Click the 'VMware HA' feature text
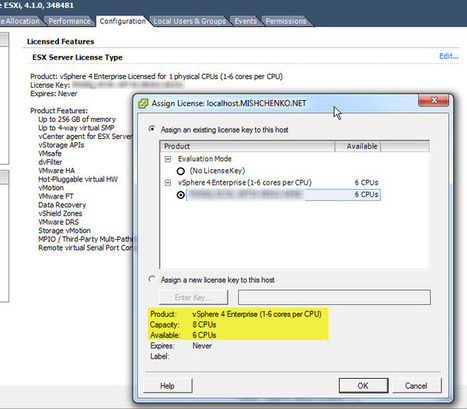Viewport: 467px width, 409px height. click(x=56, y=171)
